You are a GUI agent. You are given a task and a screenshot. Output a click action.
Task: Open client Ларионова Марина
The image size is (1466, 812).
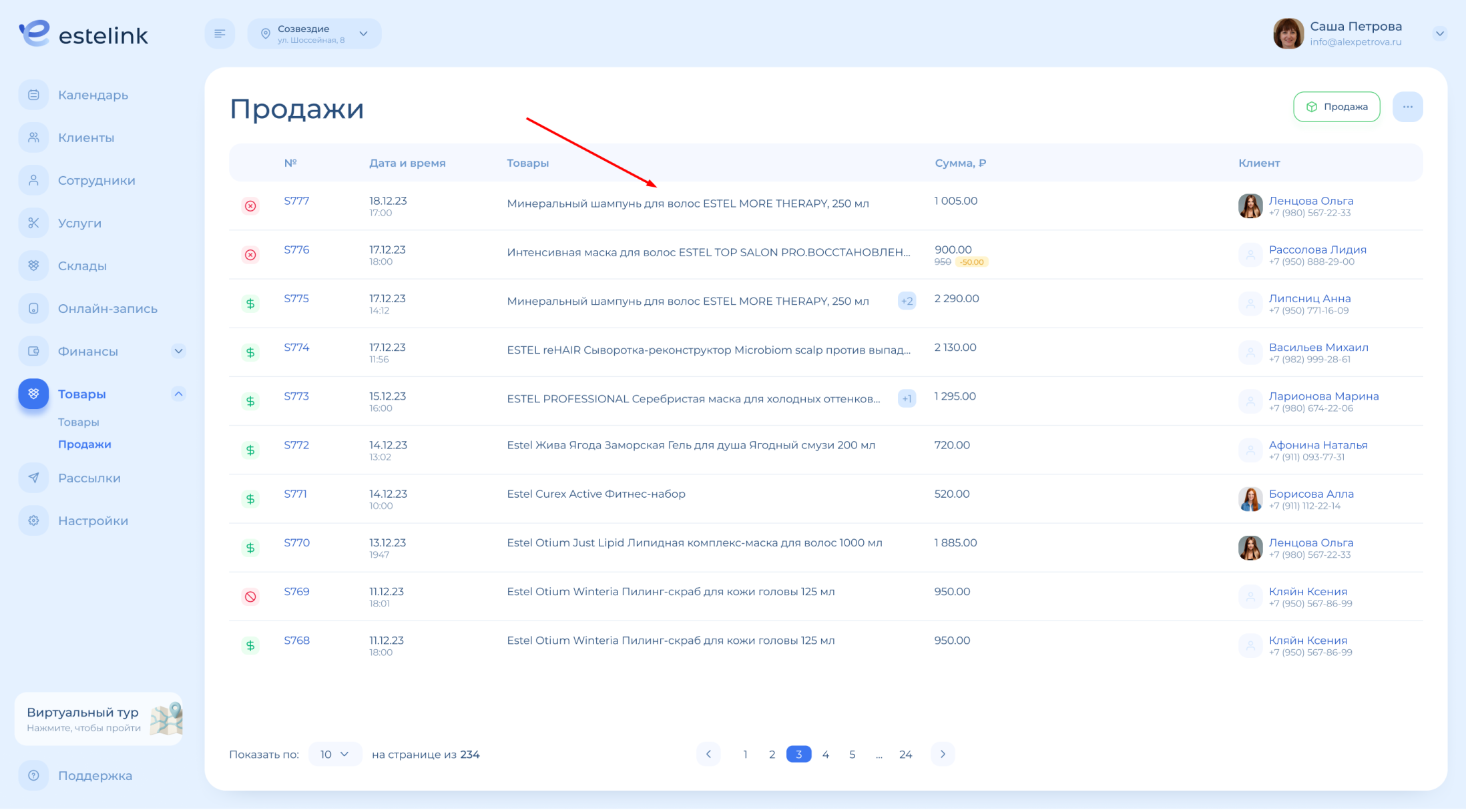(x=1323, y=396)
